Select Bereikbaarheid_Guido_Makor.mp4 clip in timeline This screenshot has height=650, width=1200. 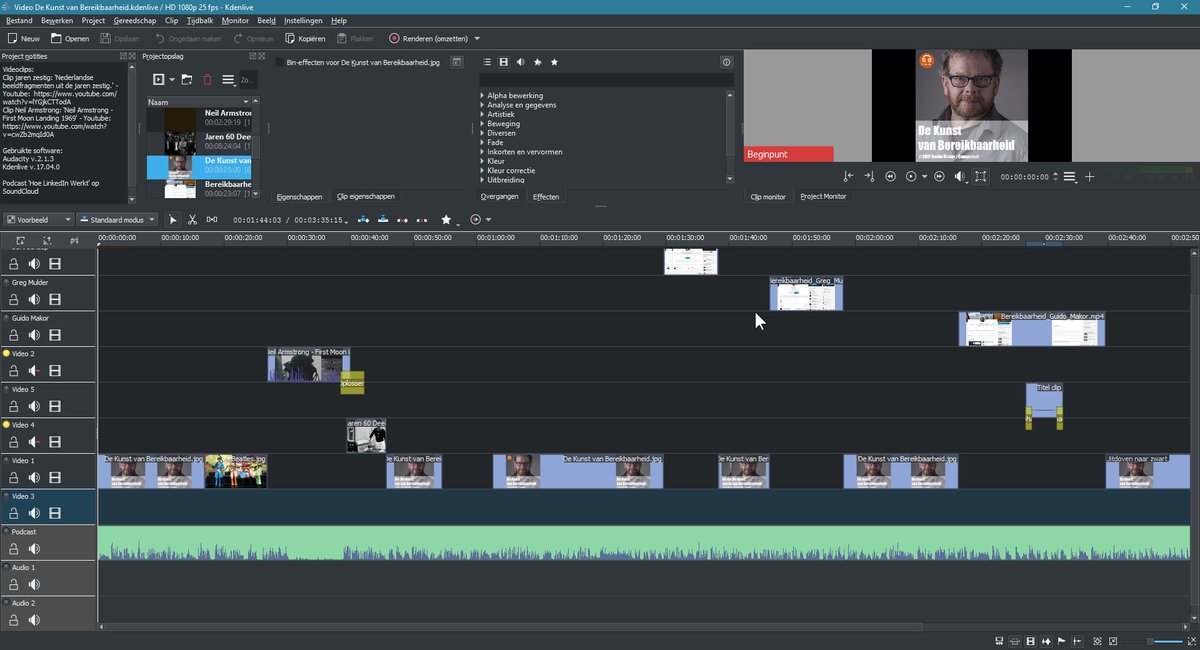[1032, 329]
